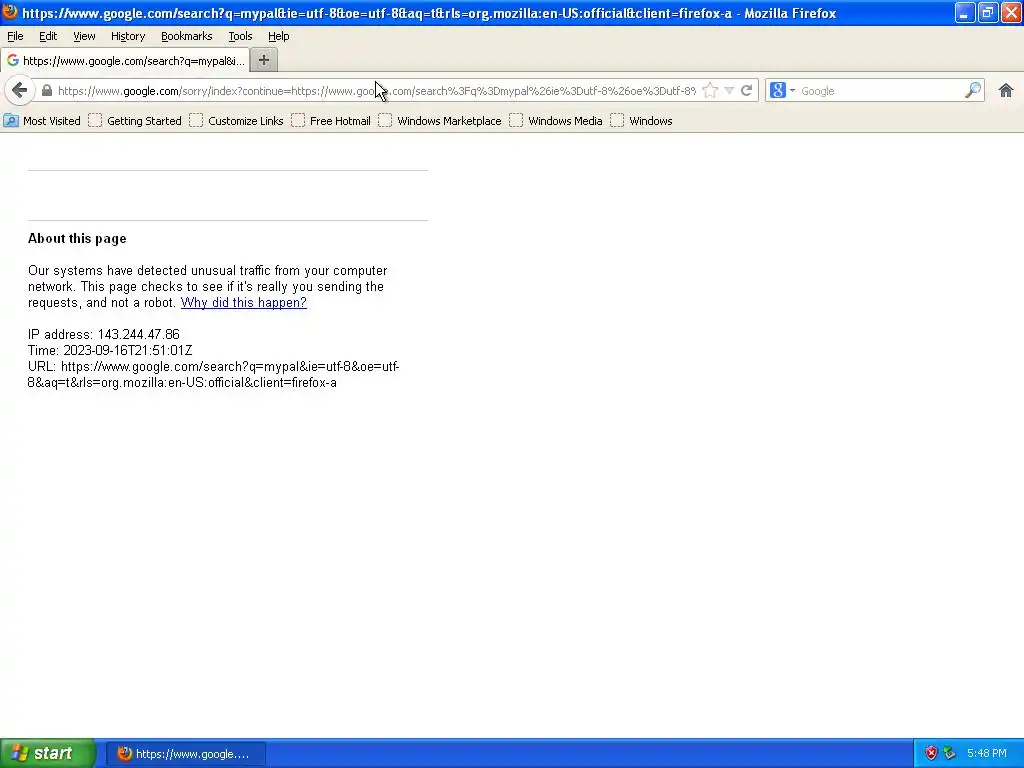Open the Most Visited bookmarks folder
The width and height of the screenshot is (1024, 768).
[42, 121]
